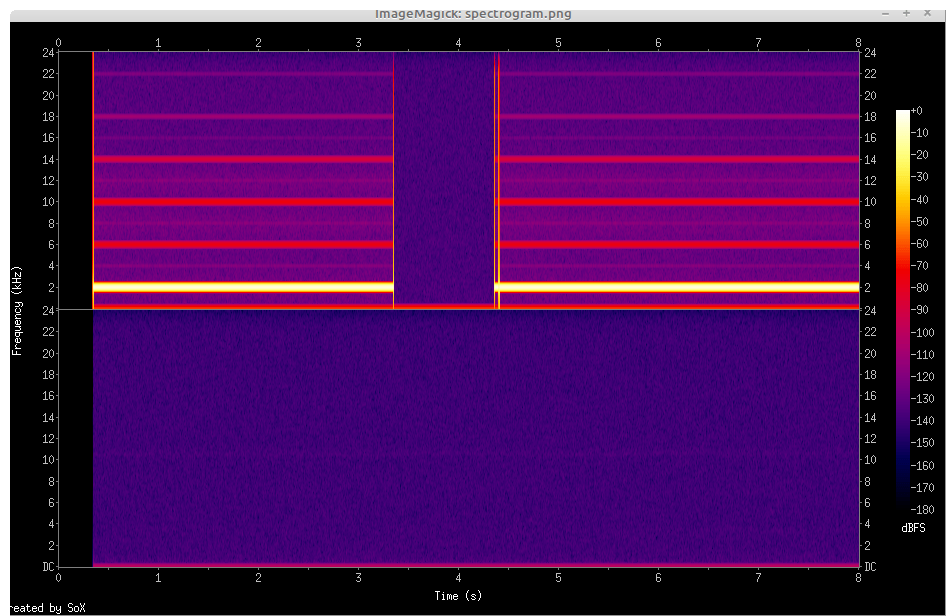Click the -120 value on the dBFS scale

(922, 377)
